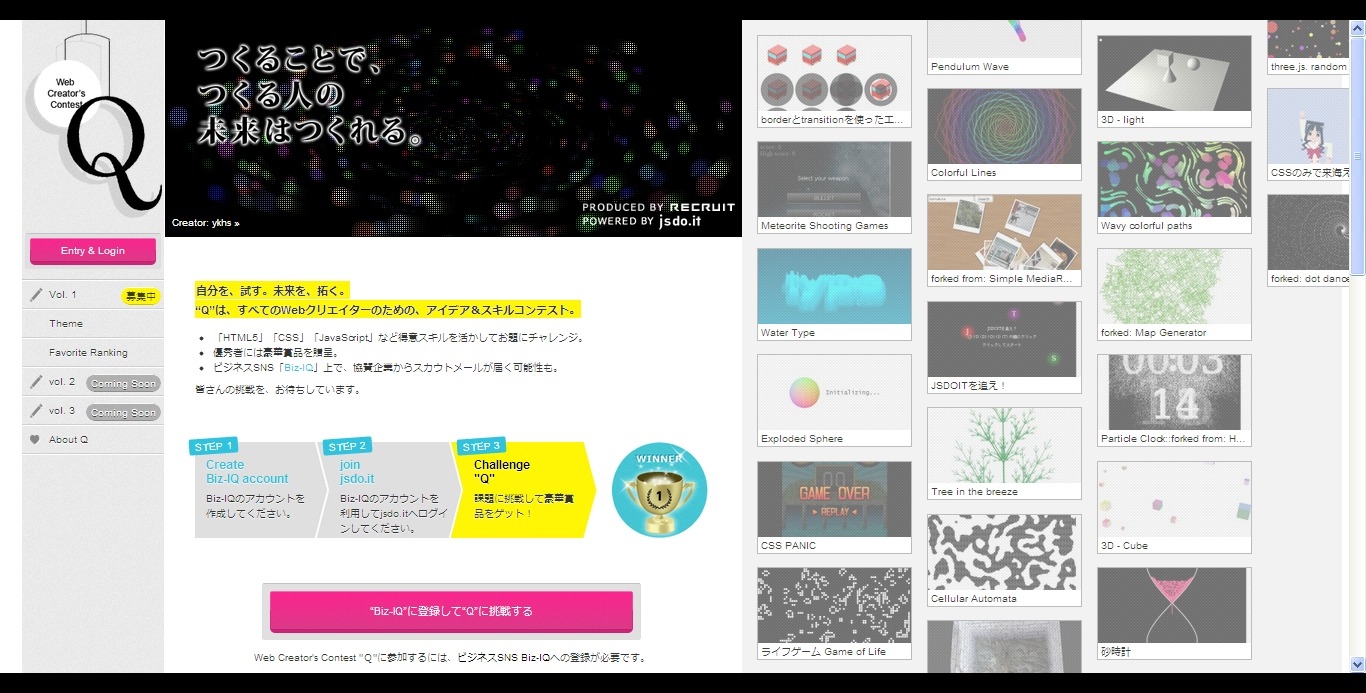Click the pink Biz-IQ registration button

click(x=451, y=611)
